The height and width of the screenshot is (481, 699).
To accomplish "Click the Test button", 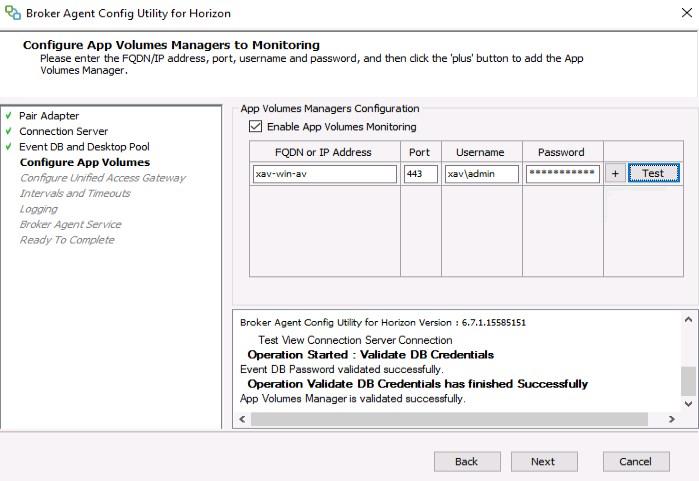I will point(654,173).
